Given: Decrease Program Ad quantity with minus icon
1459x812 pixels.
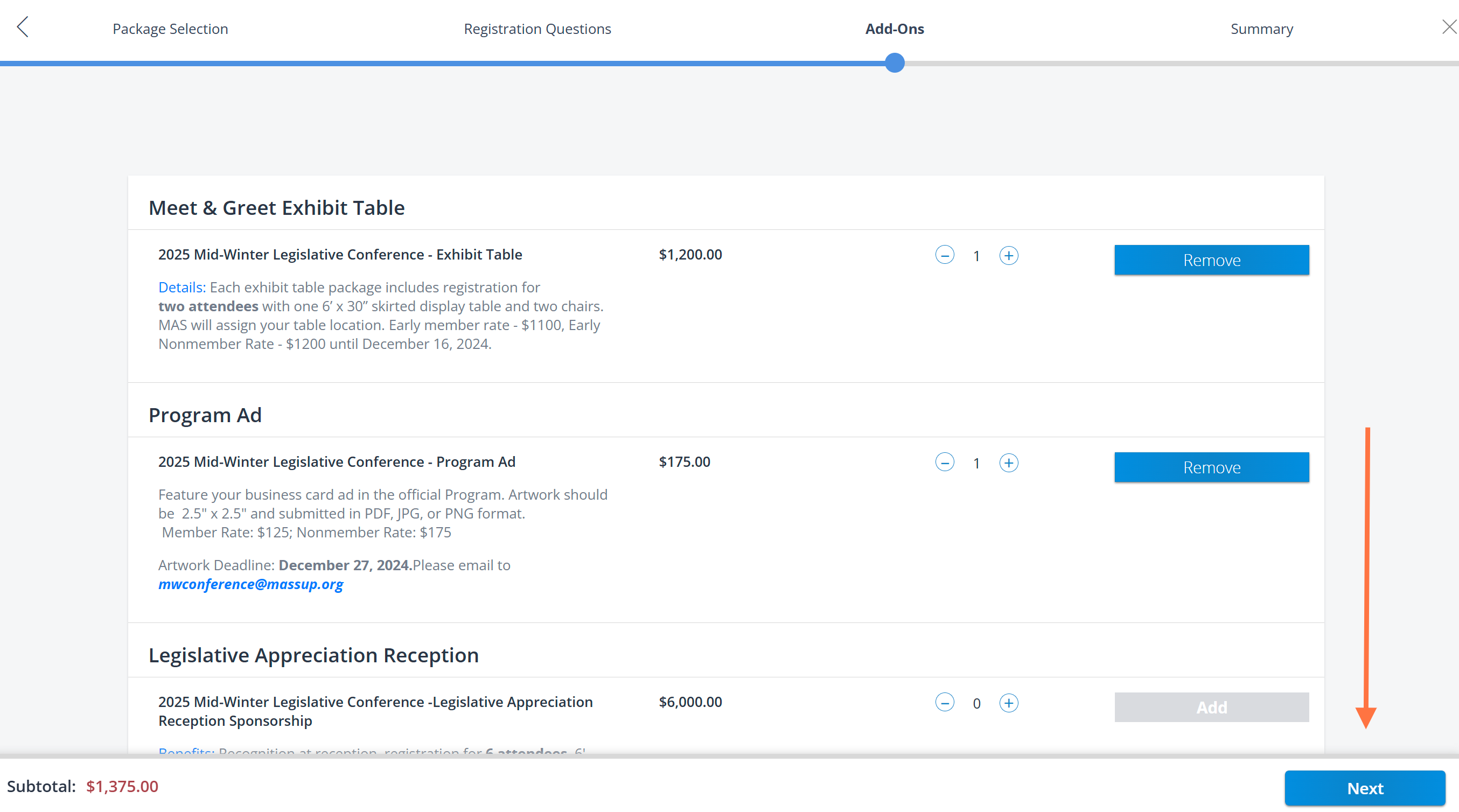Looking at the screenshot, I should [945, 463].
